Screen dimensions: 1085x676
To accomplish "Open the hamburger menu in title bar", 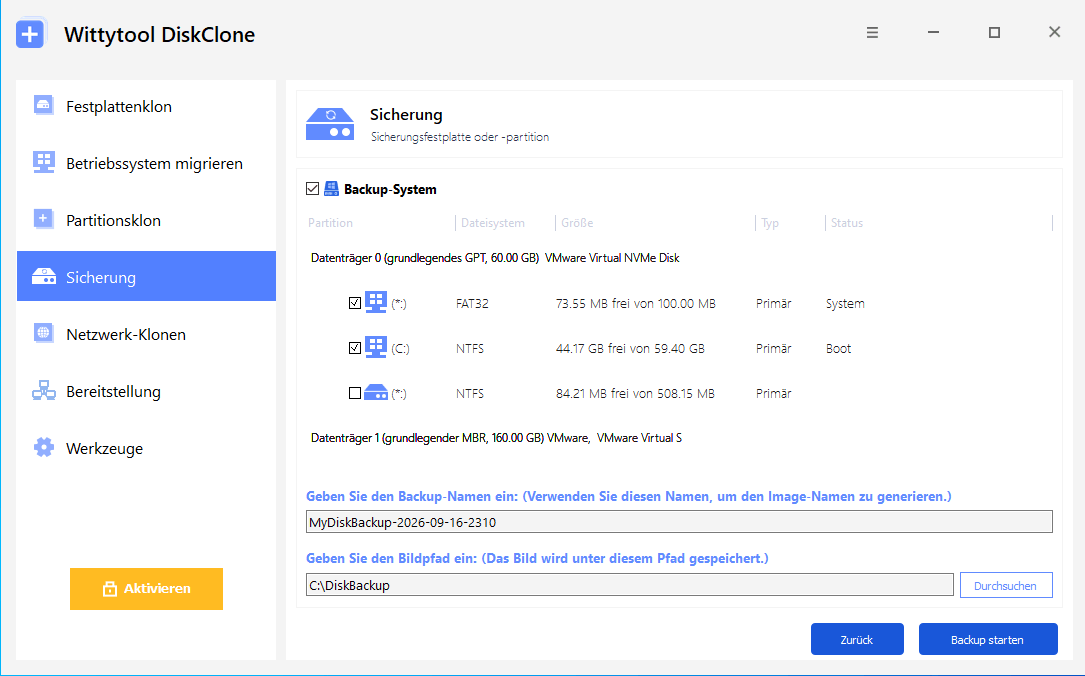I will [x=872, y=33].
